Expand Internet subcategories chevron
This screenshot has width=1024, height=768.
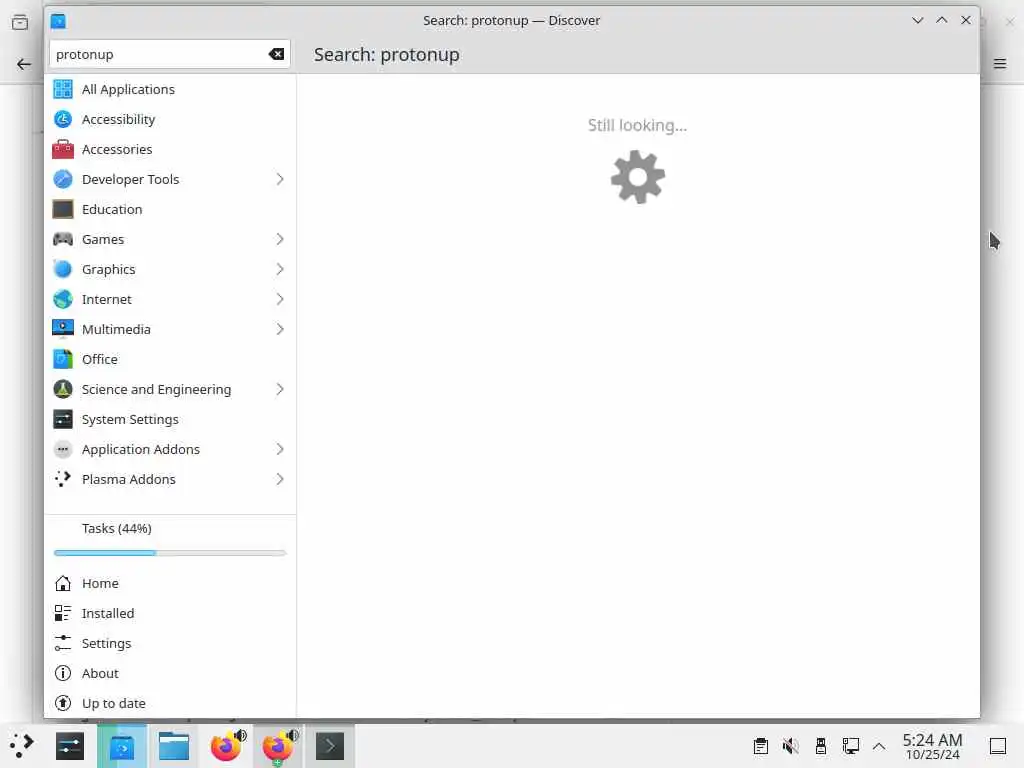[280, 300]
